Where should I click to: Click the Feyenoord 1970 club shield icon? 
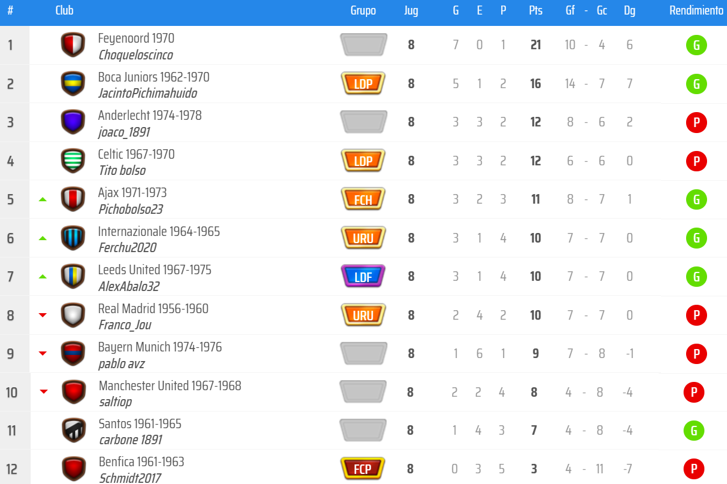[73, 45]
